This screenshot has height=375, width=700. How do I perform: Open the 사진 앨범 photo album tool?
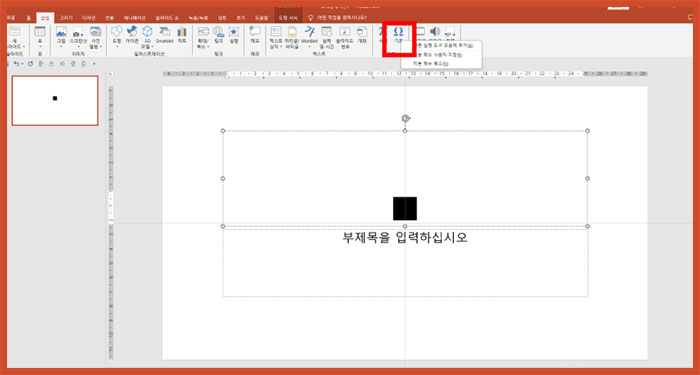[96, 32]
